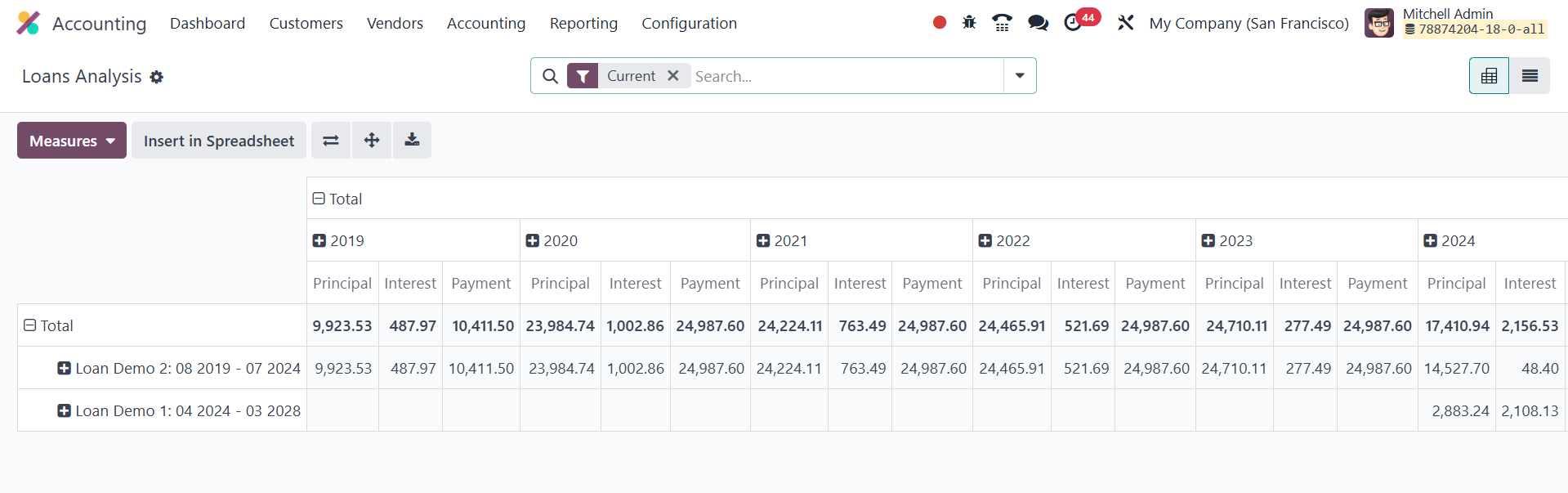Screen dimensions: 1568x493
Task: Click the phone VoIP icon
Action: (1002, 23)
